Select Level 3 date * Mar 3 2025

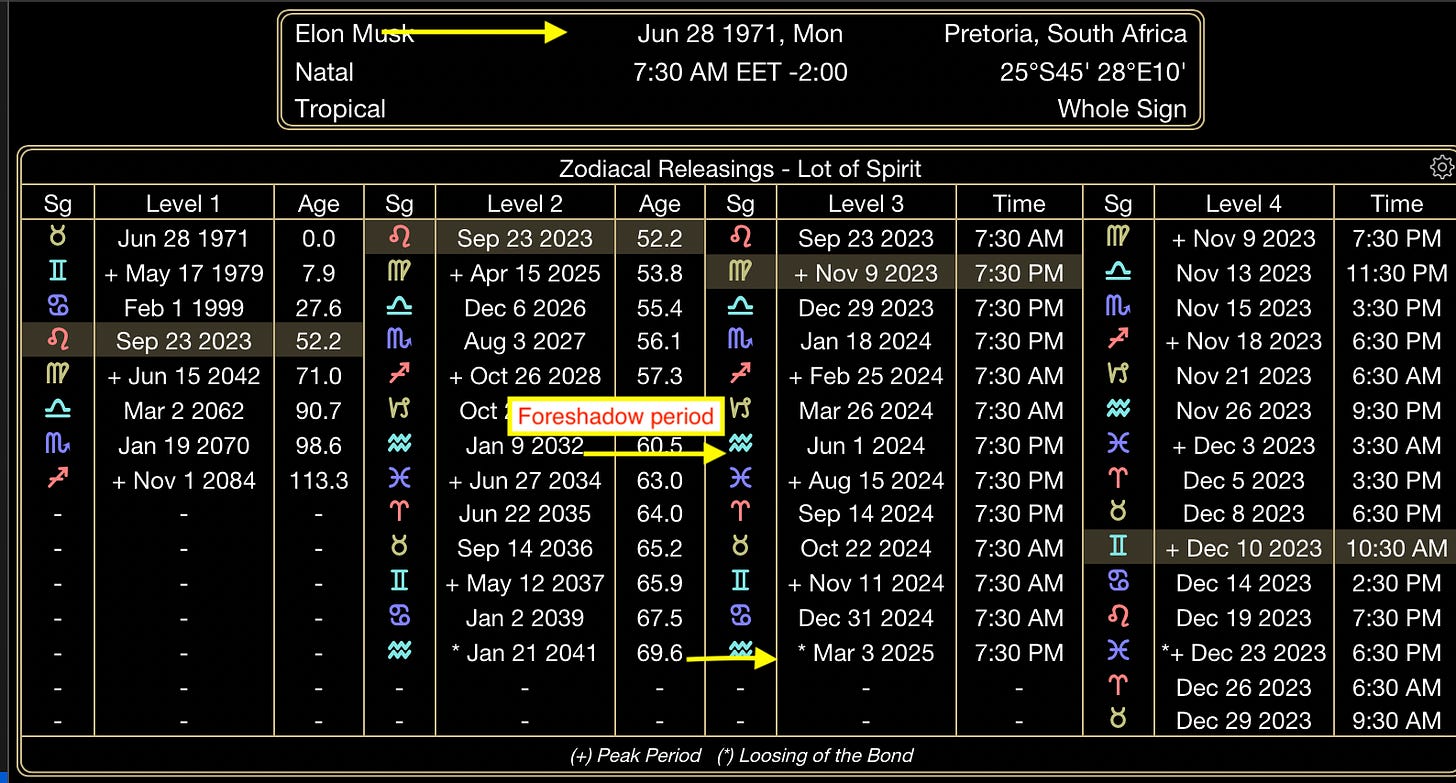(x=866, y=653)
